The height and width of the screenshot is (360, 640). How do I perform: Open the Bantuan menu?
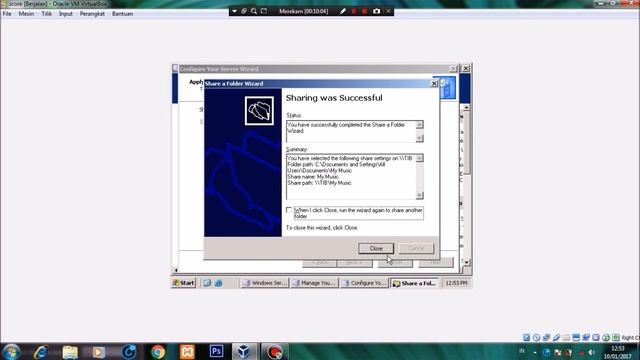pos(122,13)
